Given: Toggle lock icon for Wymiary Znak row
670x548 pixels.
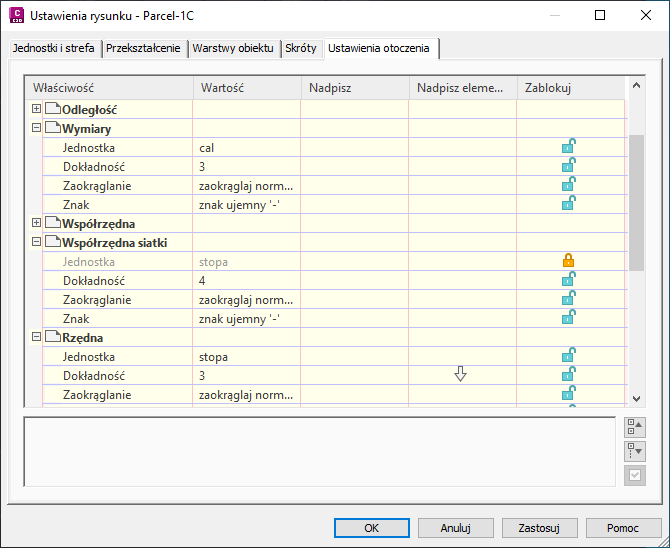Looking at the screenshot, I should click(568, 205).
